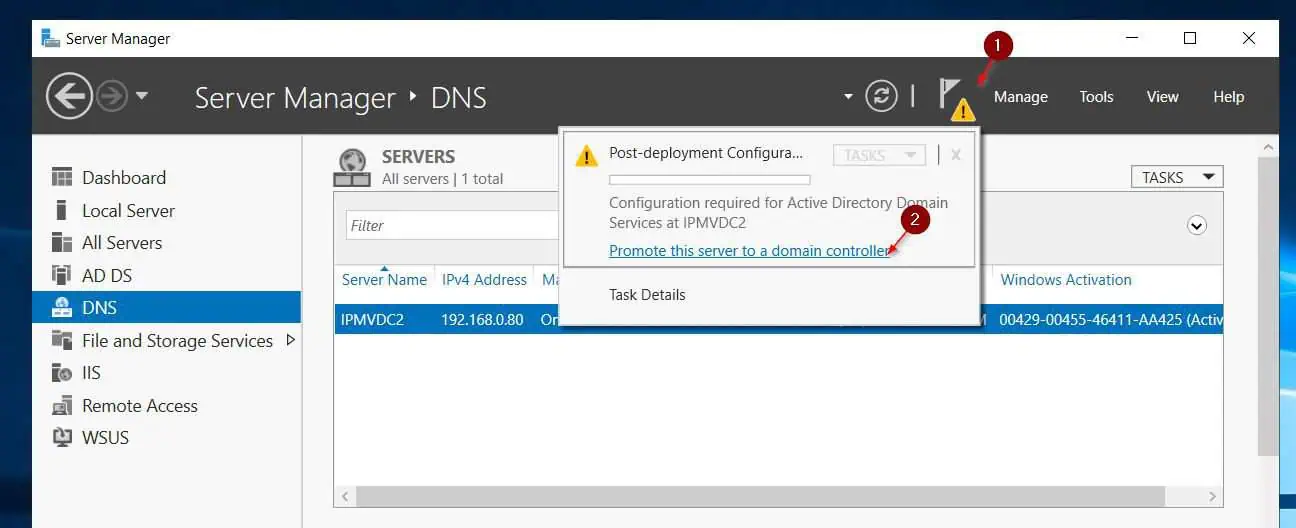Open the Help menu

[x=1228, y=97]
